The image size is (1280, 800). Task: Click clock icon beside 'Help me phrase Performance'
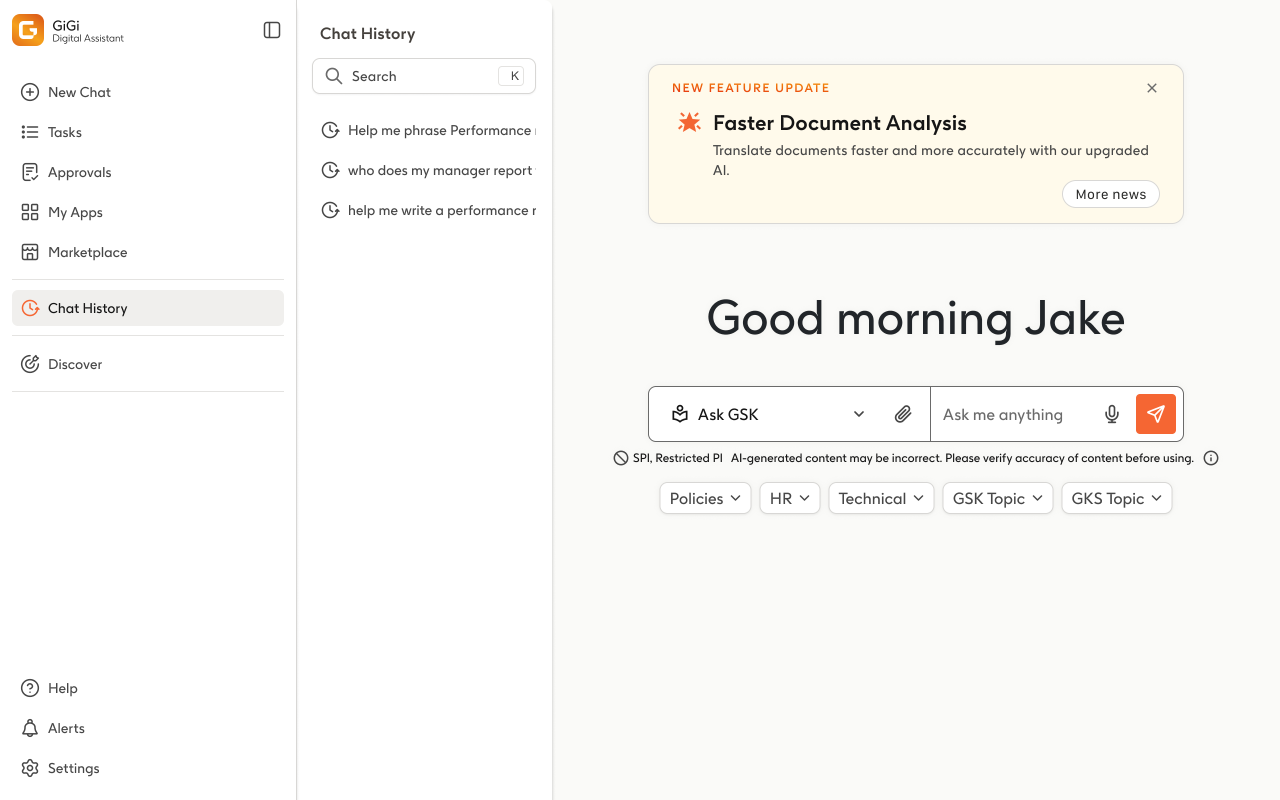coord(330,130)
